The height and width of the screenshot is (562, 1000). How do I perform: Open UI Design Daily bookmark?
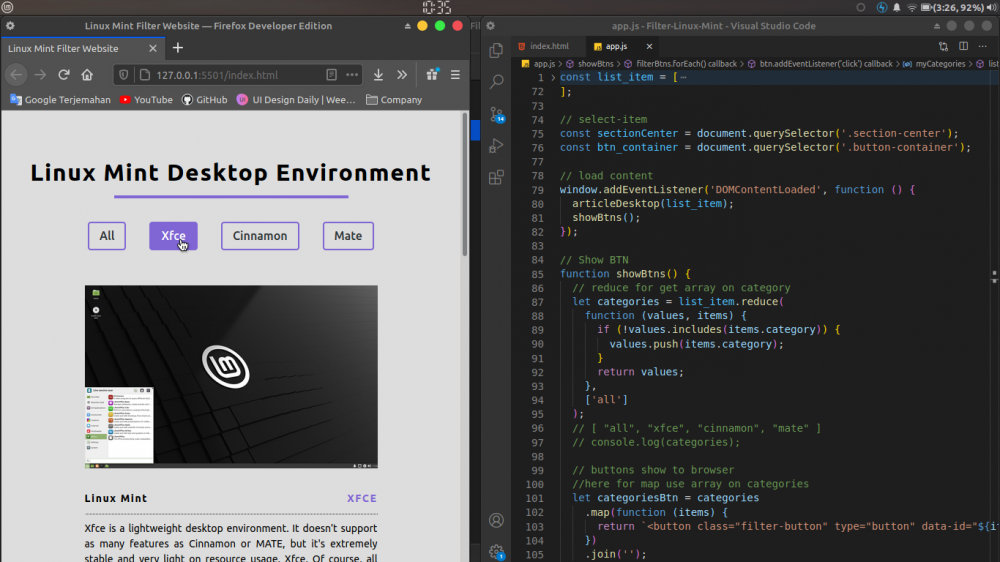[296, 100]
